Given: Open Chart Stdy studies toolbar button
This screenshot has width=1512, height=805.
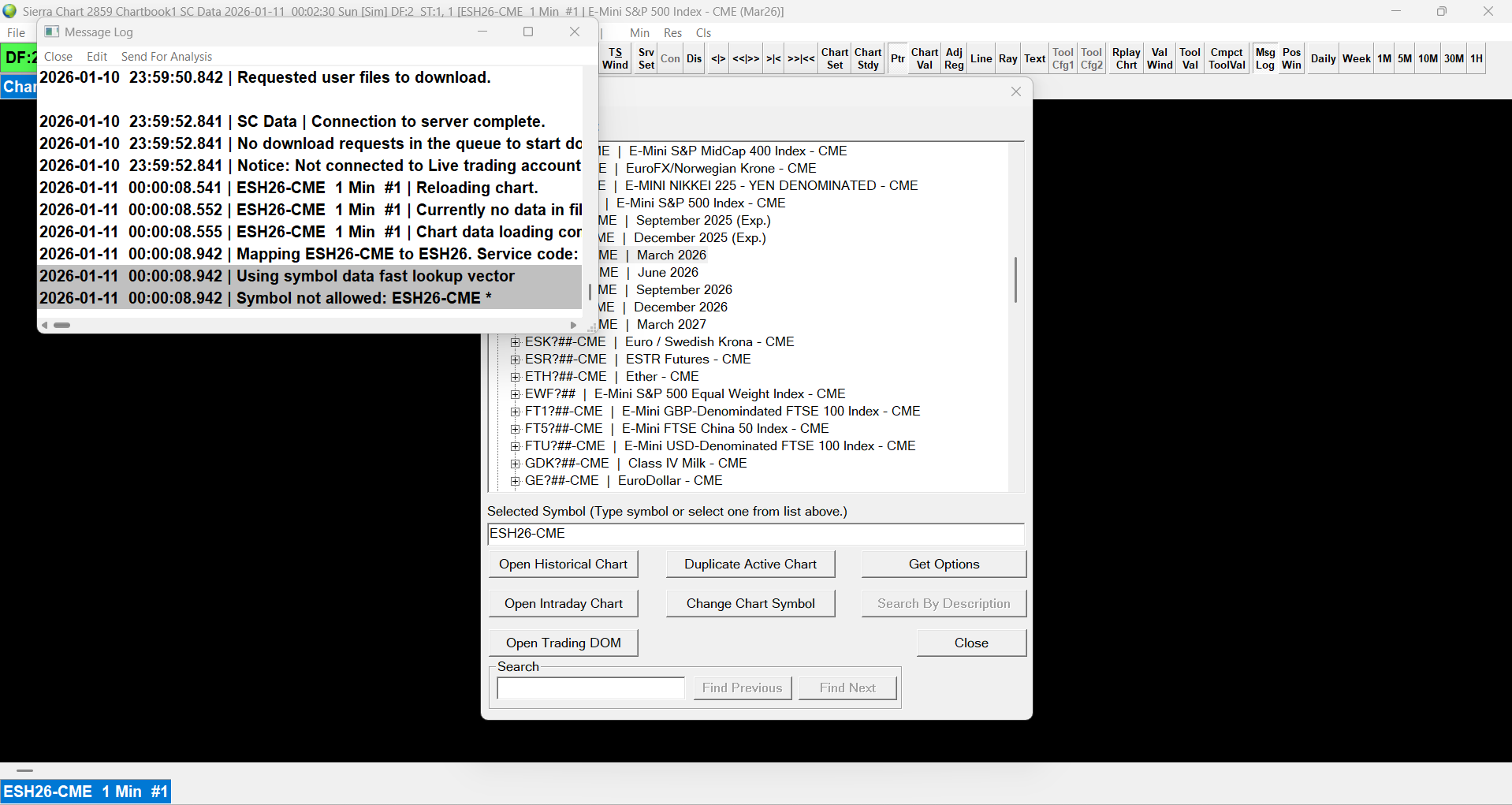Looking at the screenshot, I should tap(868, 58).
